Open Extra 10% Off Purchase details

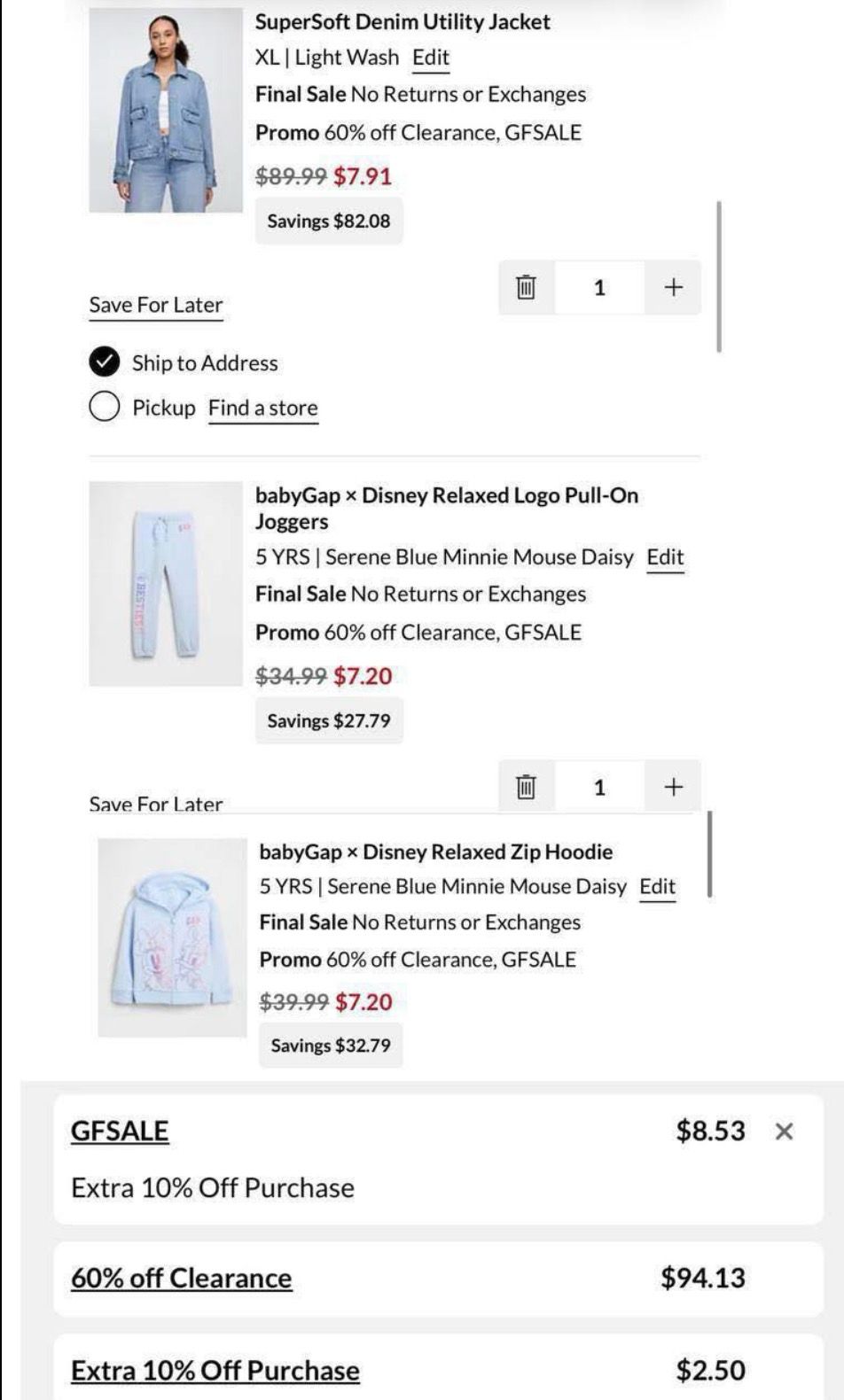coord(215,1371)
